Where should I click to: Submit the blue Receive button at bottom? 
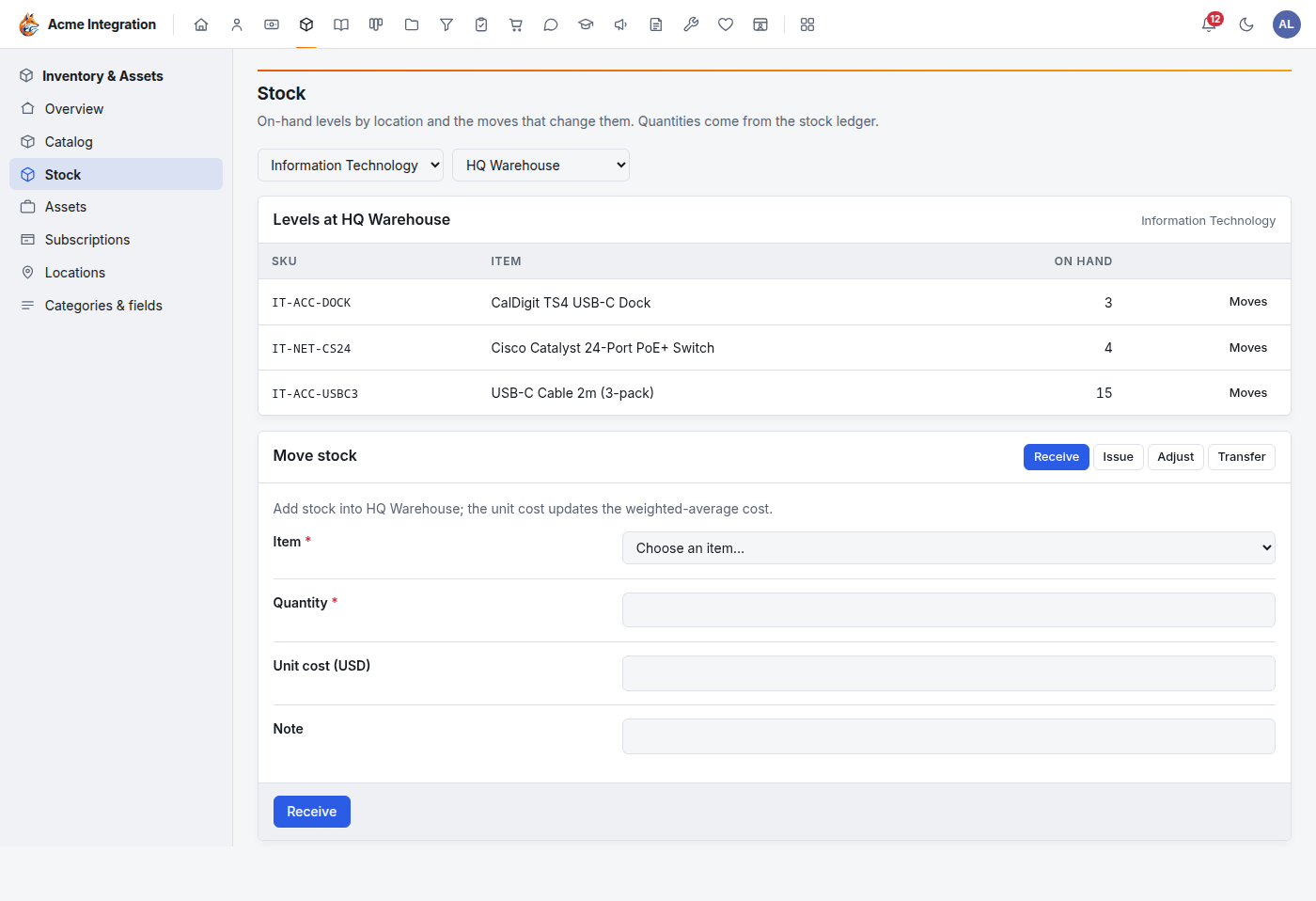pyautogui.click(x=312, y=812)
